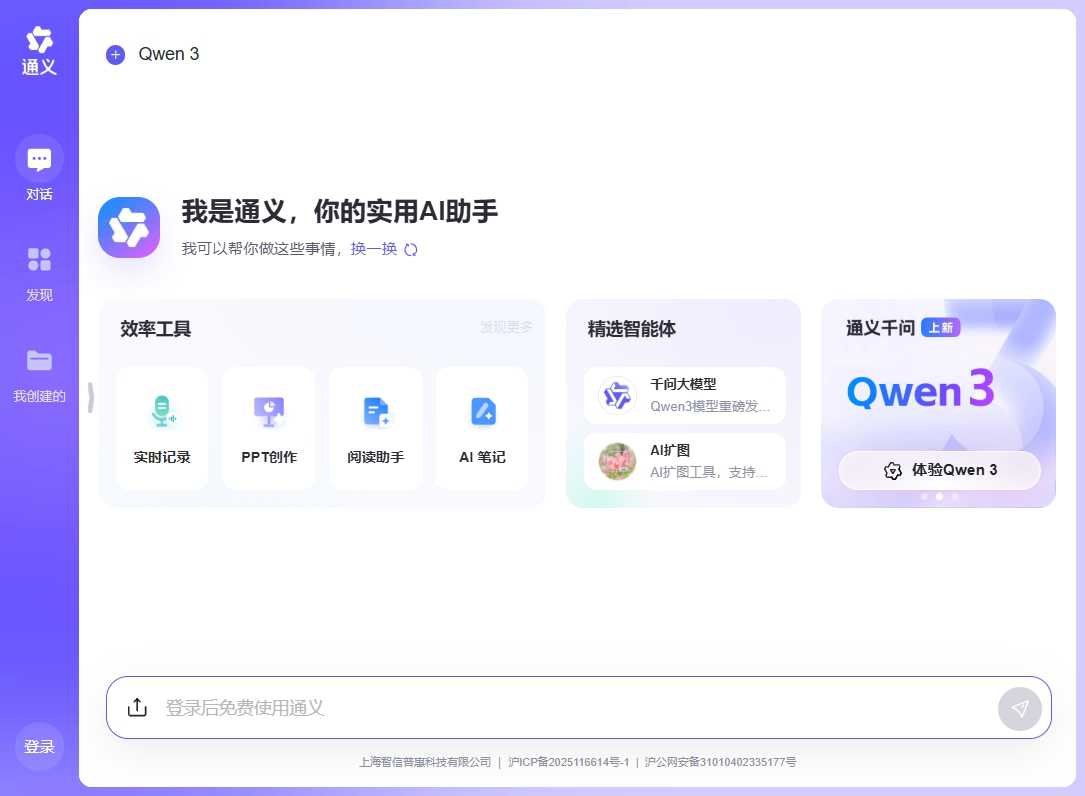Go to the 发现 discovery page
The height and width of the screenshot is (796, 1085).
pos(38,270)
